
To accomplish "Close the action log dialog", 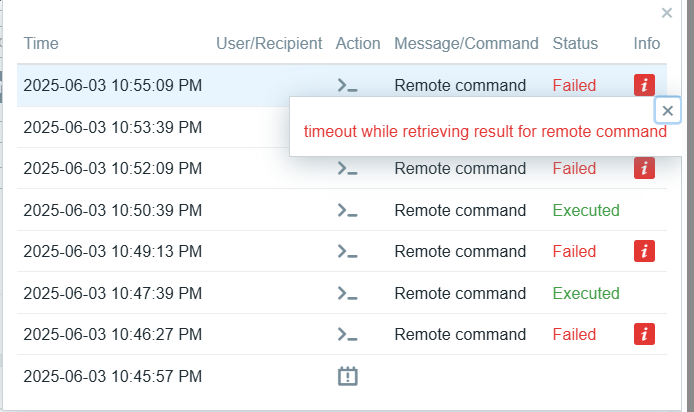I will [667, 13].
